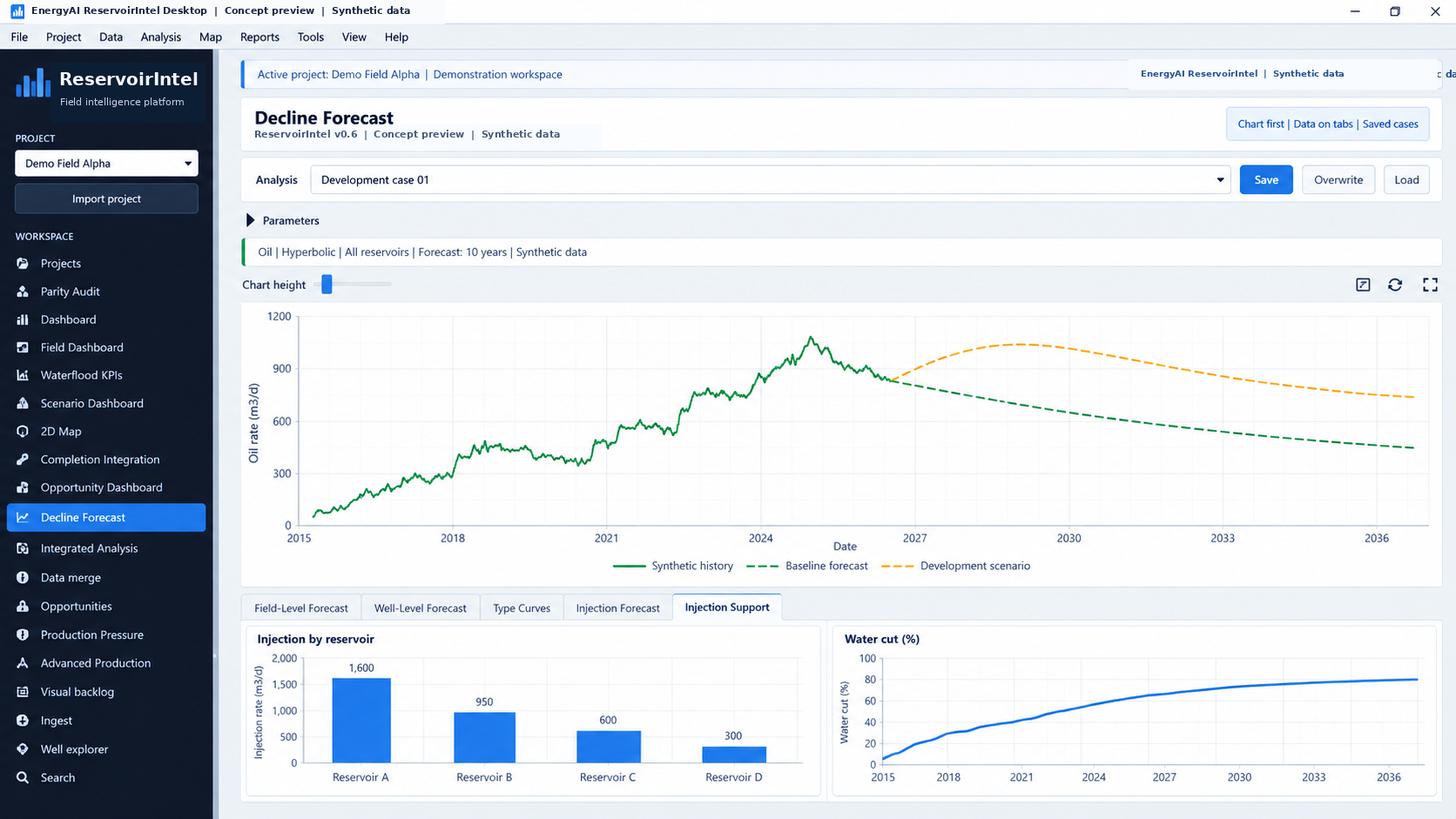This screenshot has height=819, width=1456.
Task: Open the 2D Map icon
Action: coord(23,432)
